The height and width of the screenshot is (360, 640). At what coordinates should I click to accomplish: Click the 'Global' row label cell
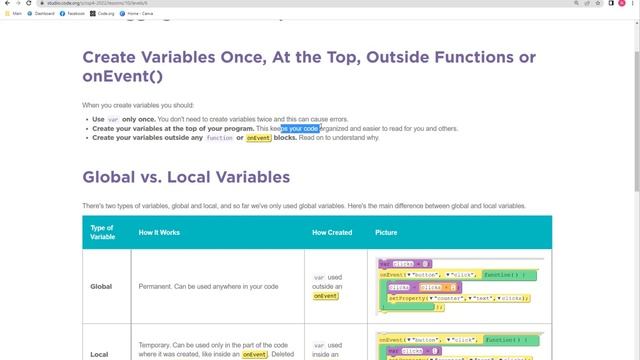[101, 287]
